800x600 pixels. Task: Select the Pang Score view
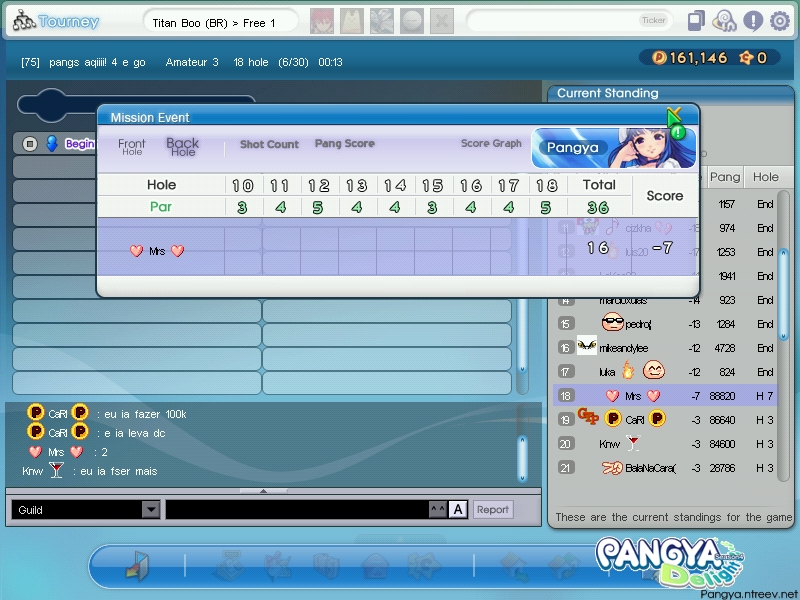pyautogui.click(x=345, y=143)
